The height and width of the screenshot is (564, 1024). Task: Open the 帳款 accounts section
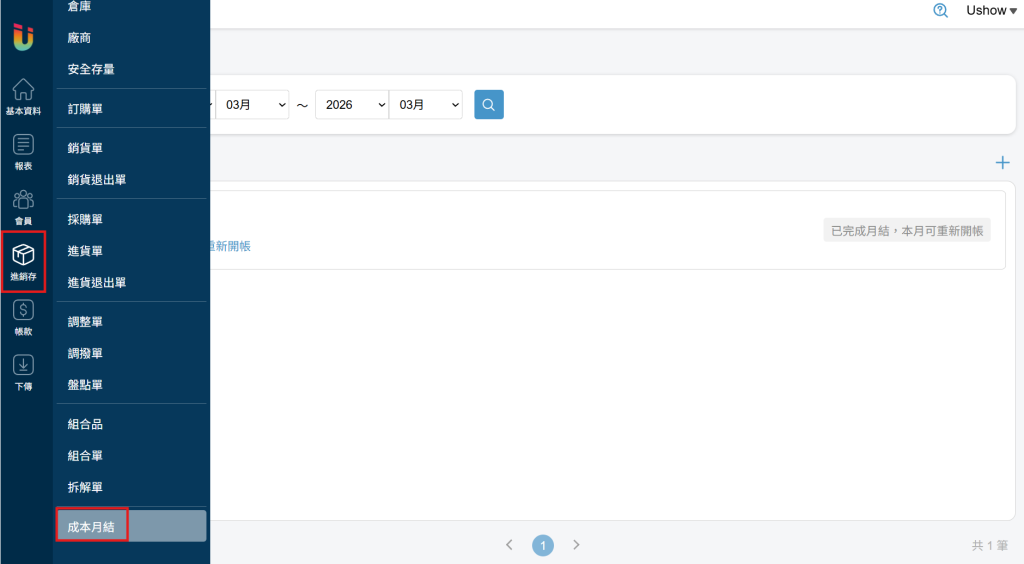pyautogui.click(x=24, y=318)
